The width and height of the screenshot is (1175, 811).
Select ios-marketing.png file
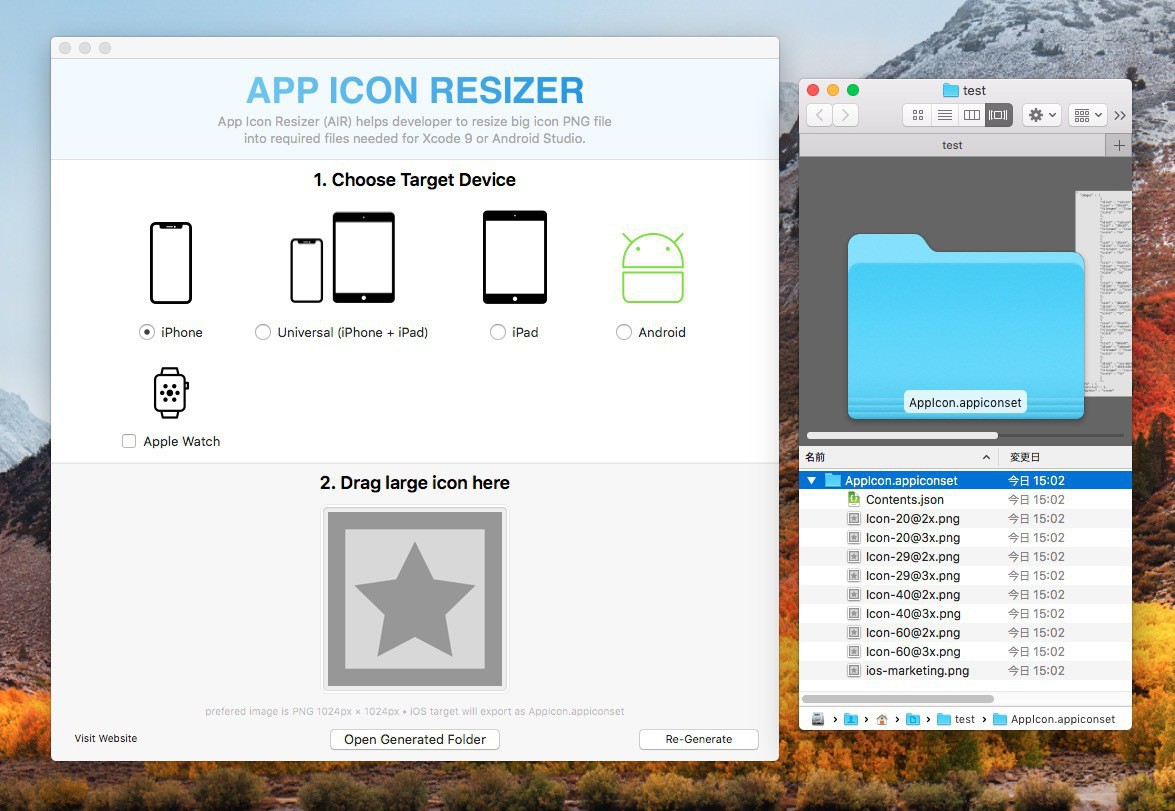coord(965,671)
